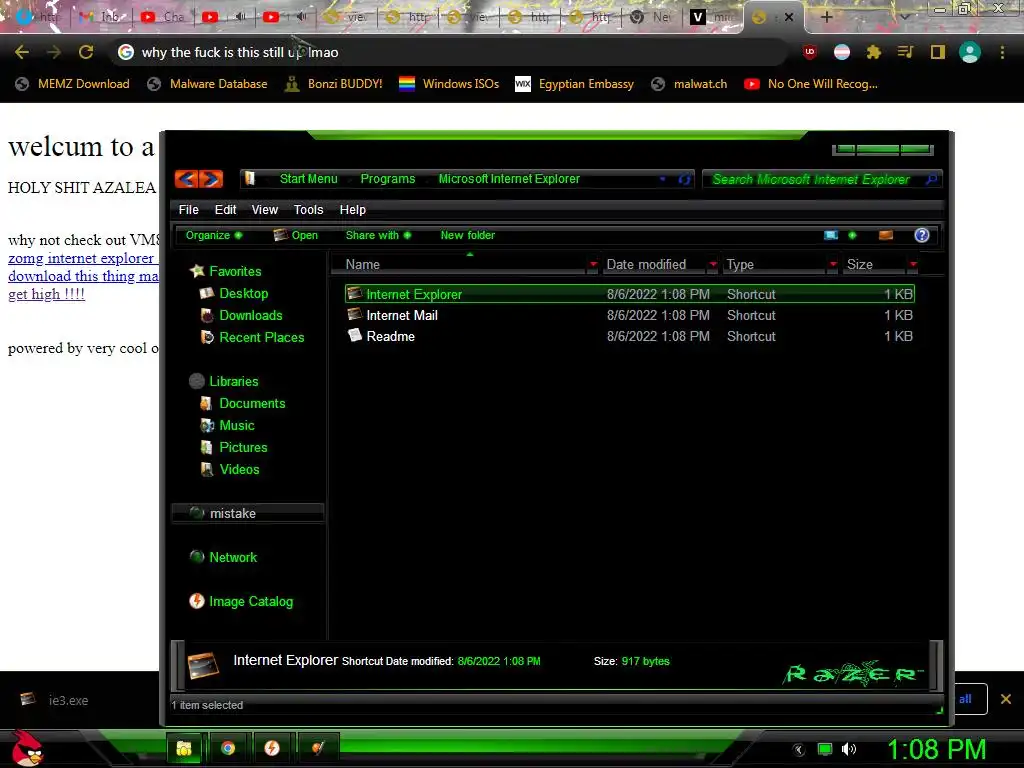Close Chrome downloads bar

pos(1006,699)
